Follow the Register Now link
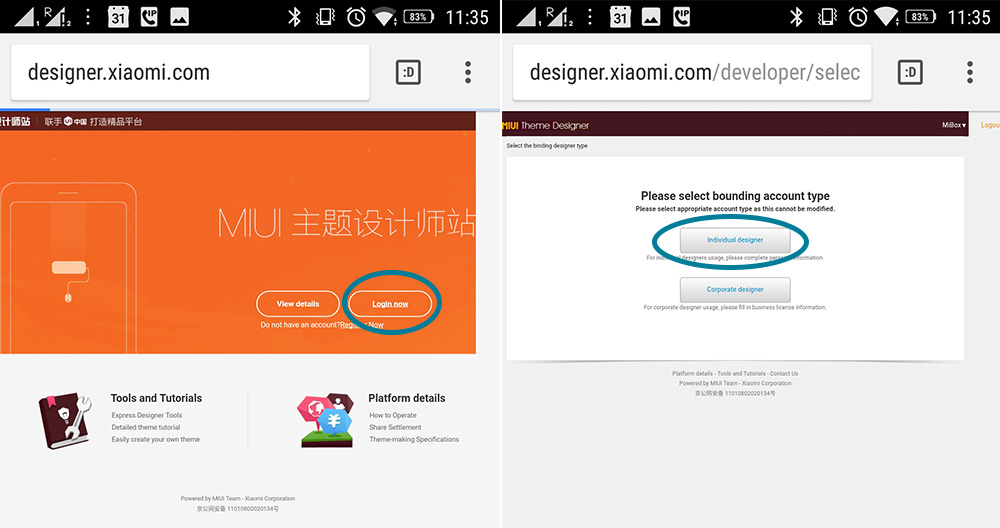 (x=361, y=325)
